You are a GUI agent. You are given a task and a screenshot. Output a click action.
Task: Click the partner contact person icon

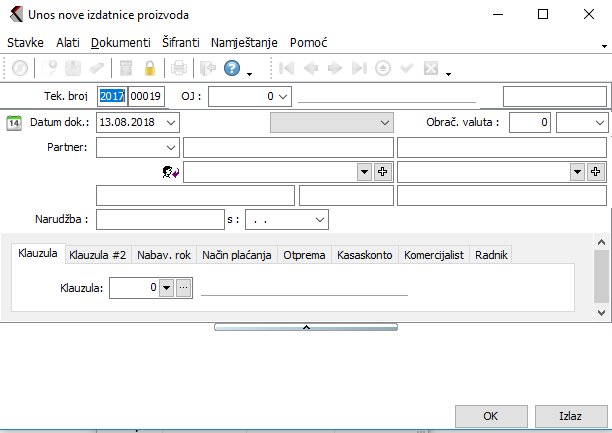coord(170,172)
